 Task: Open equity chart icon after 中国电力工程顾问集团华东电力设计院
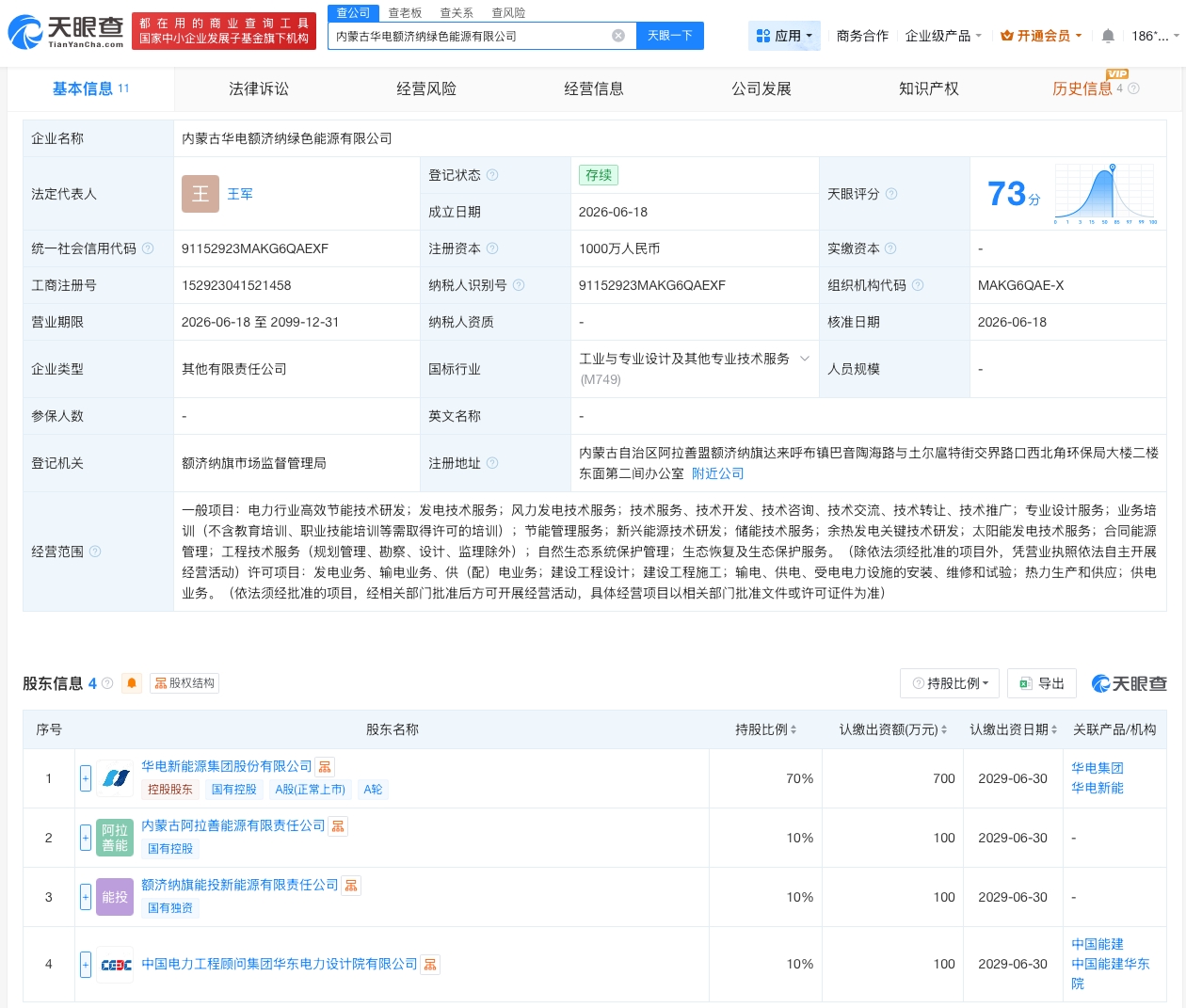pyautogui.click(x=430, y=965)
